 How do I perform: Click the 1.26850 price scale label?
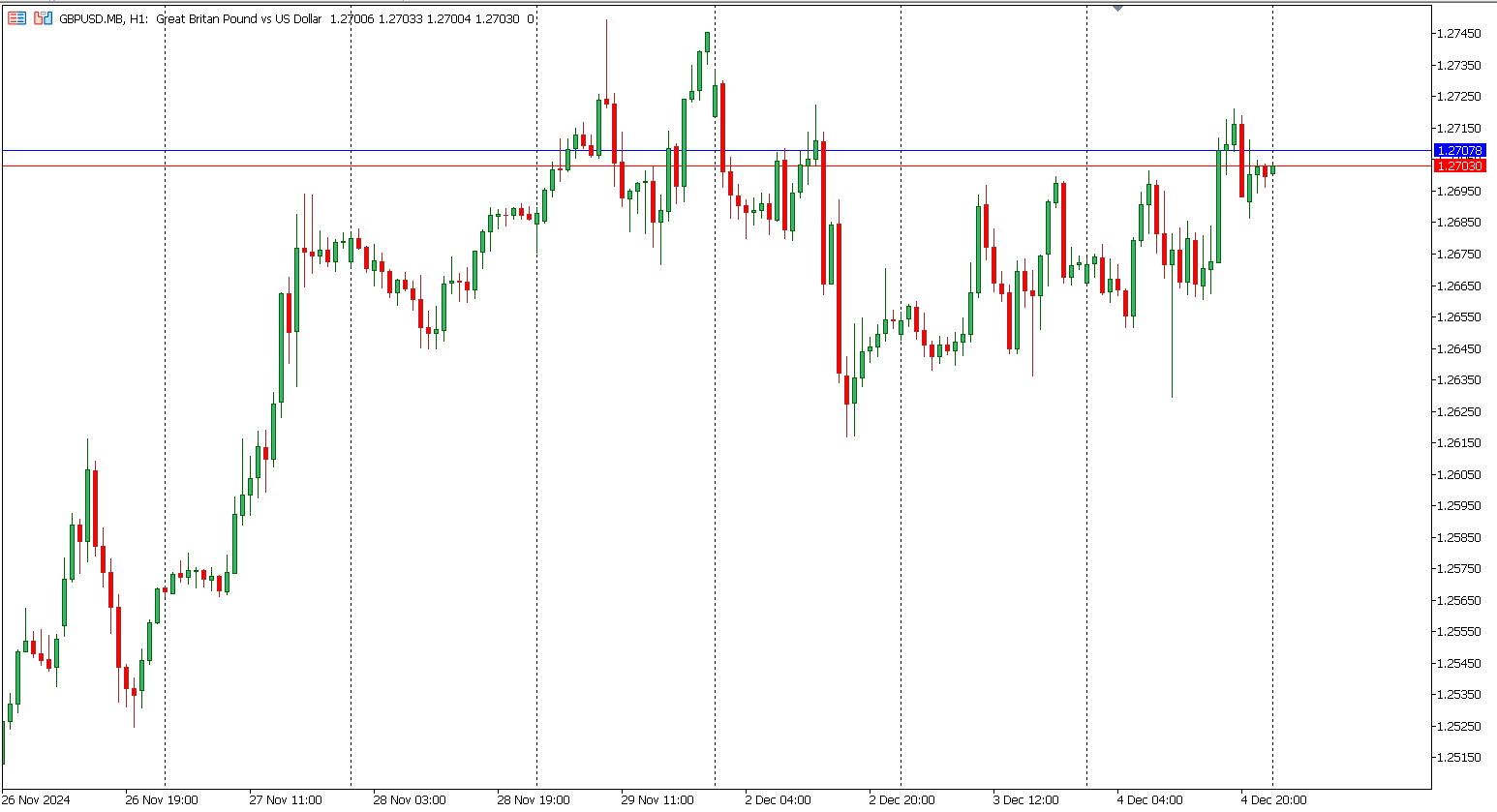pyautogui.click(x=1459, y=223)
